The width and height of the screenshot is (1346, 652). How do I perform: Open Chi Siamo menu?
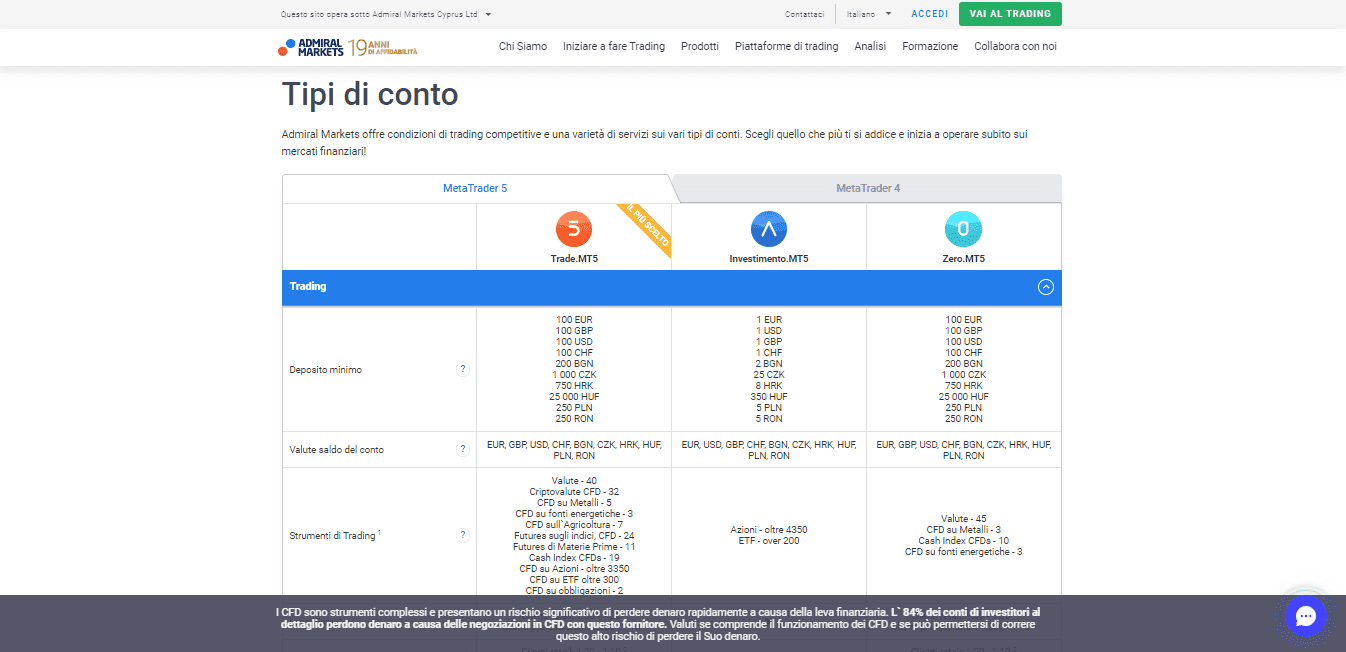coord(523,46)
